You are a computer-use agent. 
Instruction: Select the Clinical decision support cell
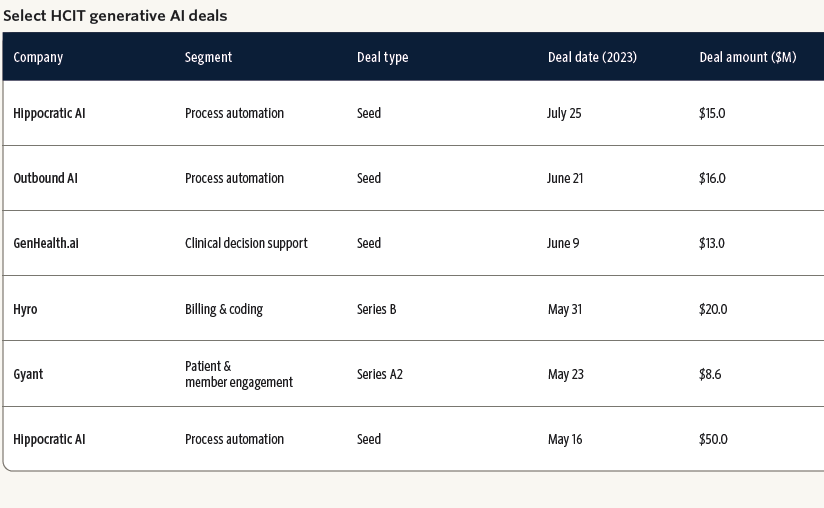click(246, 243)
